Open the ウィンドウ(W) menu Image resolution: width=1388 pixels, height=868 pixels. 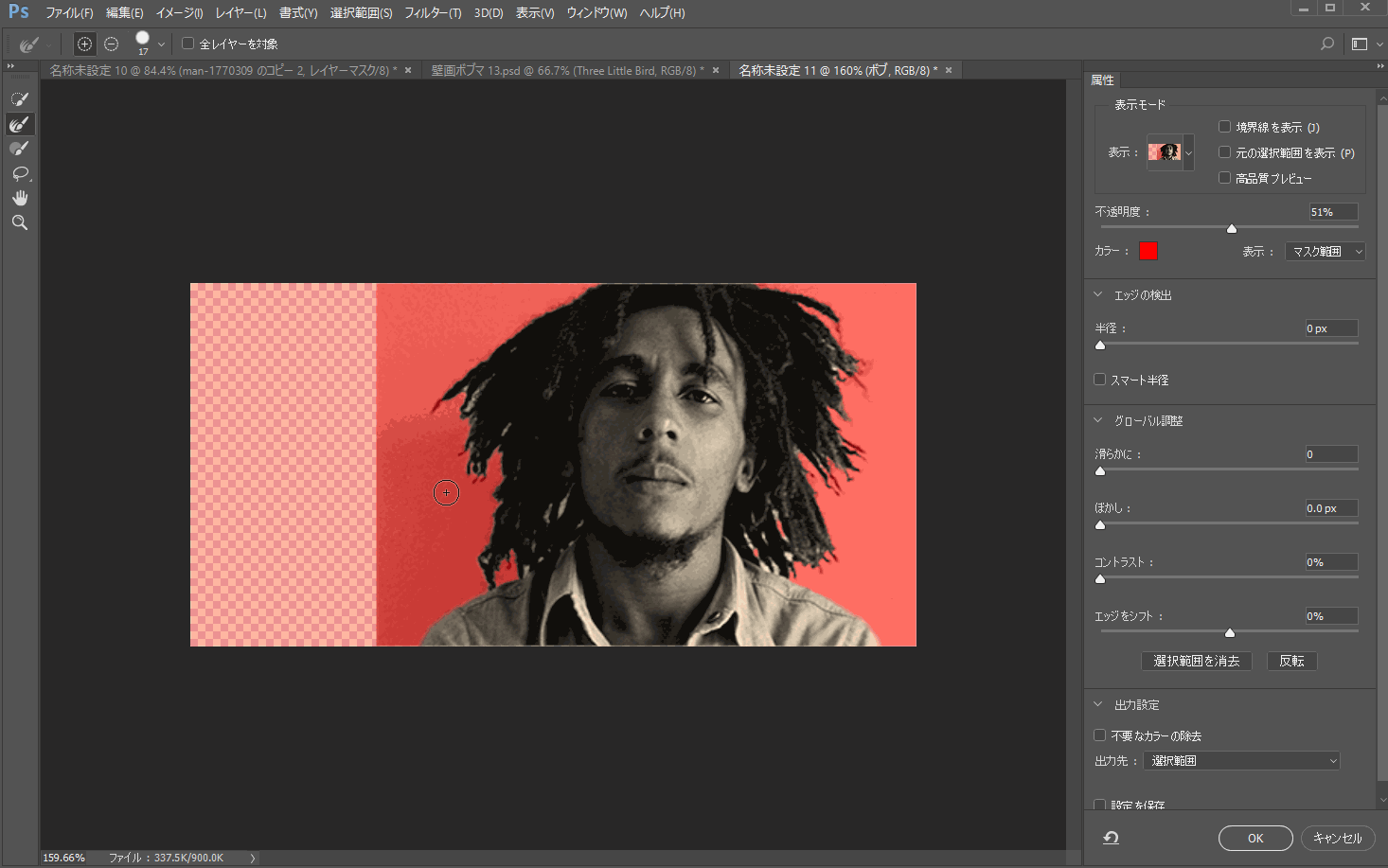pos(596,13)
